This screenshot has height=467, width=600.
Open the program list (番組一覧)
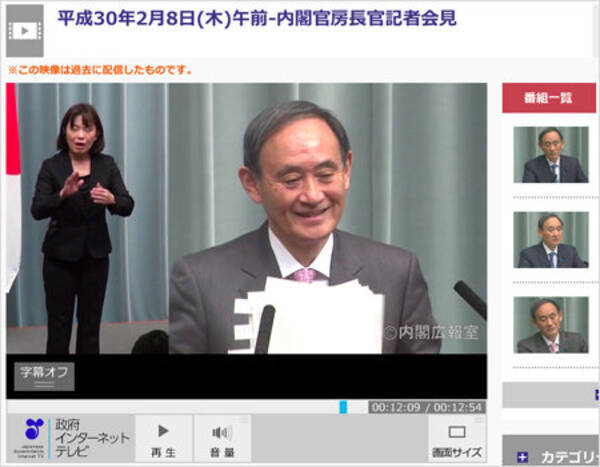point(549,98)
